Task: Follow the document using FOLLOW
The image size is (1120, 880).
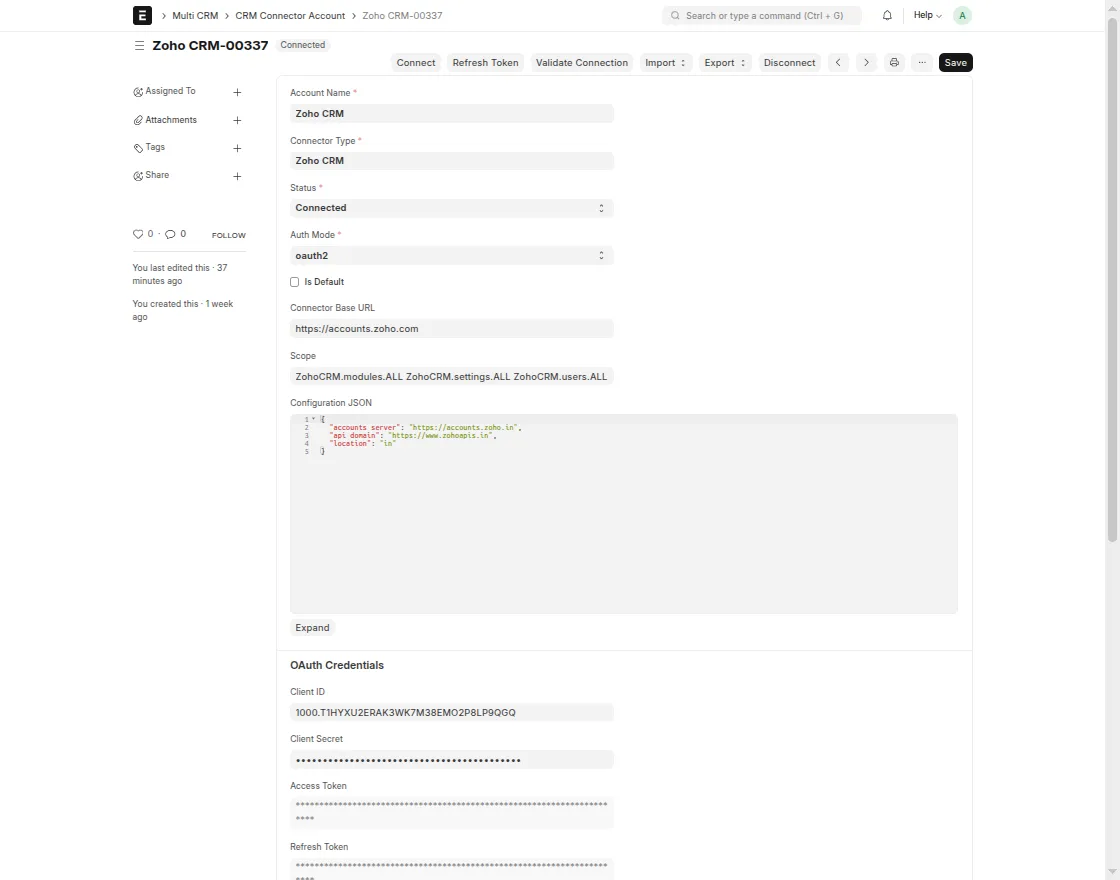Action: 228,234
